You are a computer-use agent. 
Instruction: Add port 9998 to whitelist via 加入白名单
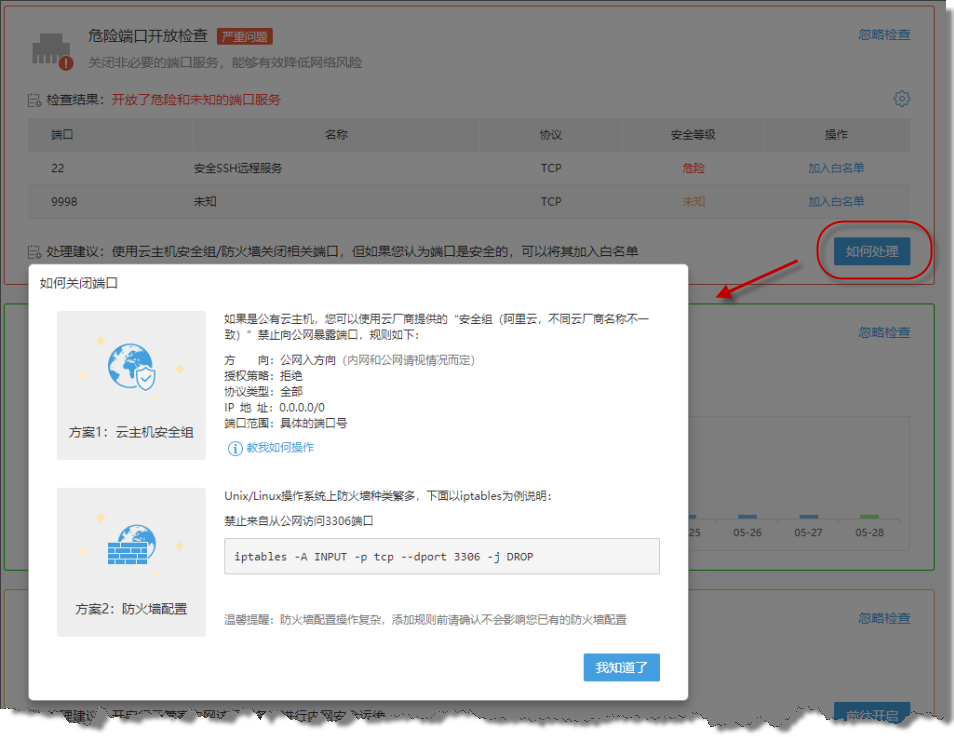click(836, 201)
